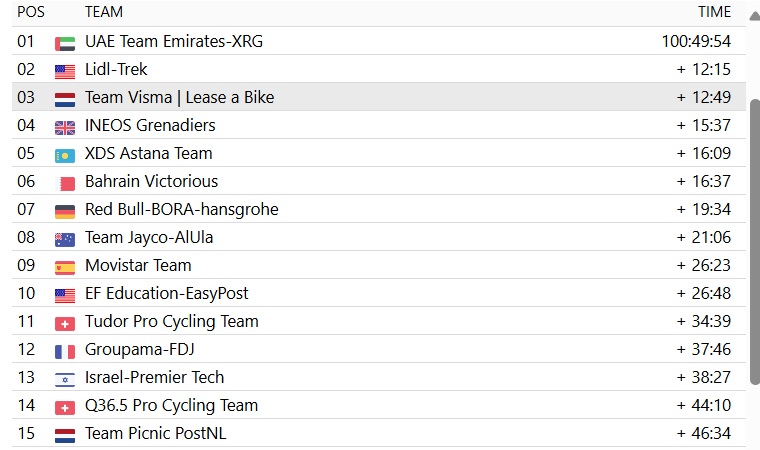Click the UAE flag icon

65,43
